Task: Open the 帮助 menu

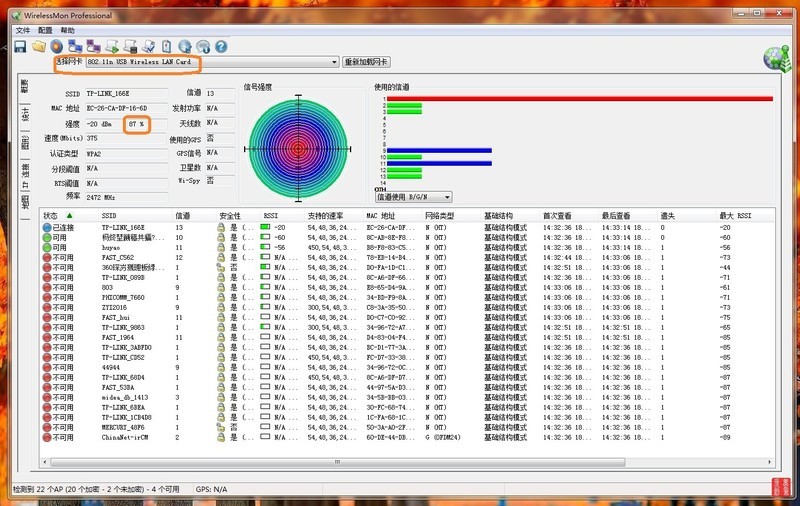Action: [x=68, y=31]
